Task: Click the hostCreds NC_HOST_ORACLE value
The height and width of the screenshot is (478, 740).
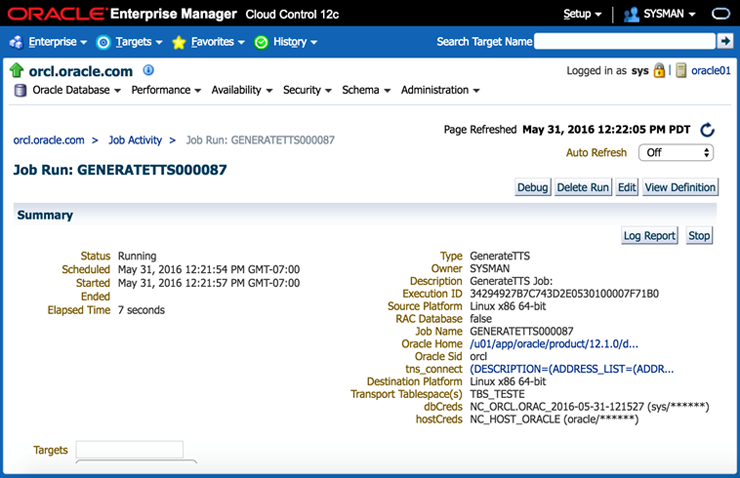Action: [554, 419]
